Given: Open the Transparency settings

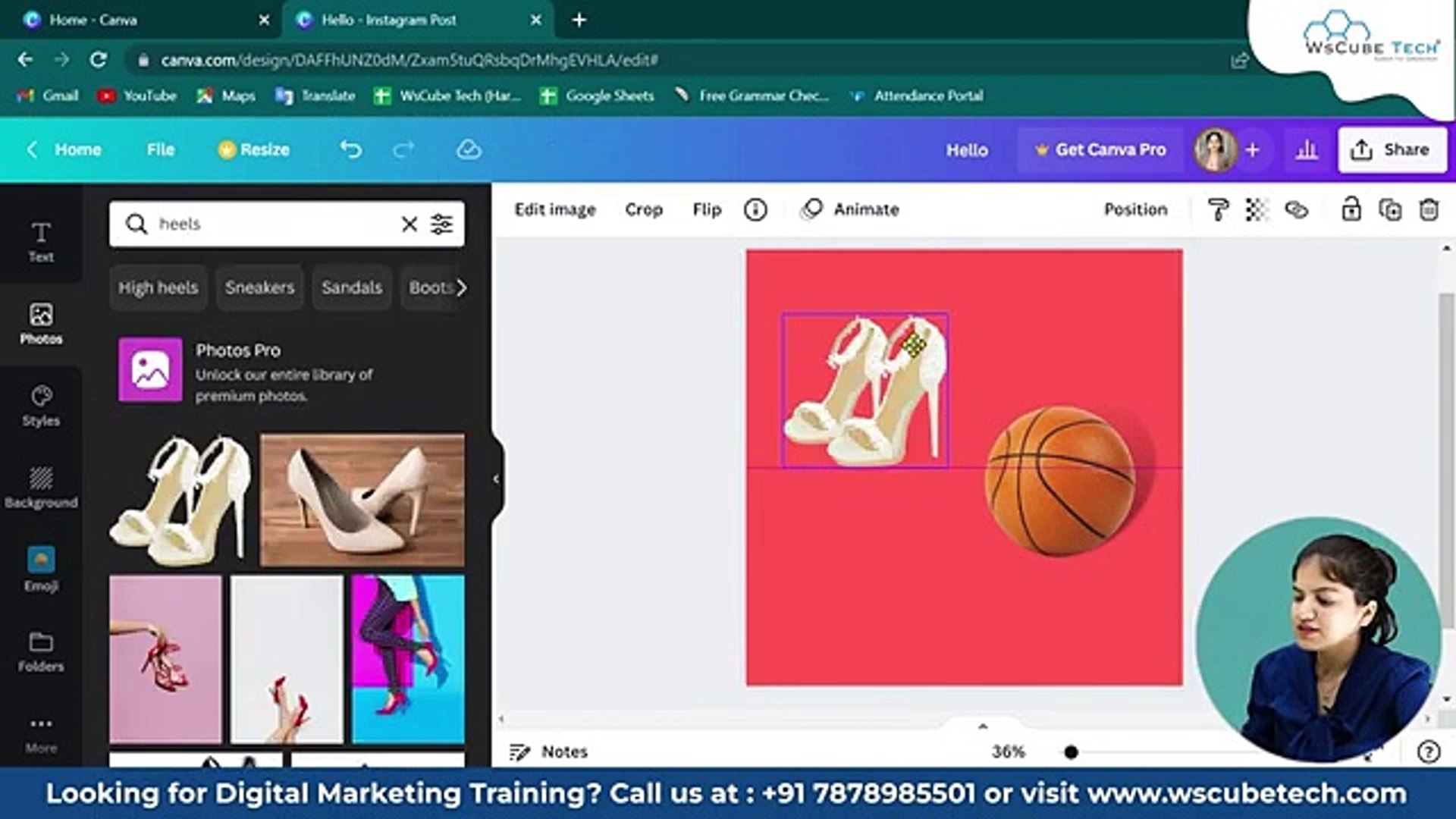Looking at the screenshot, I should [1257, 210].
